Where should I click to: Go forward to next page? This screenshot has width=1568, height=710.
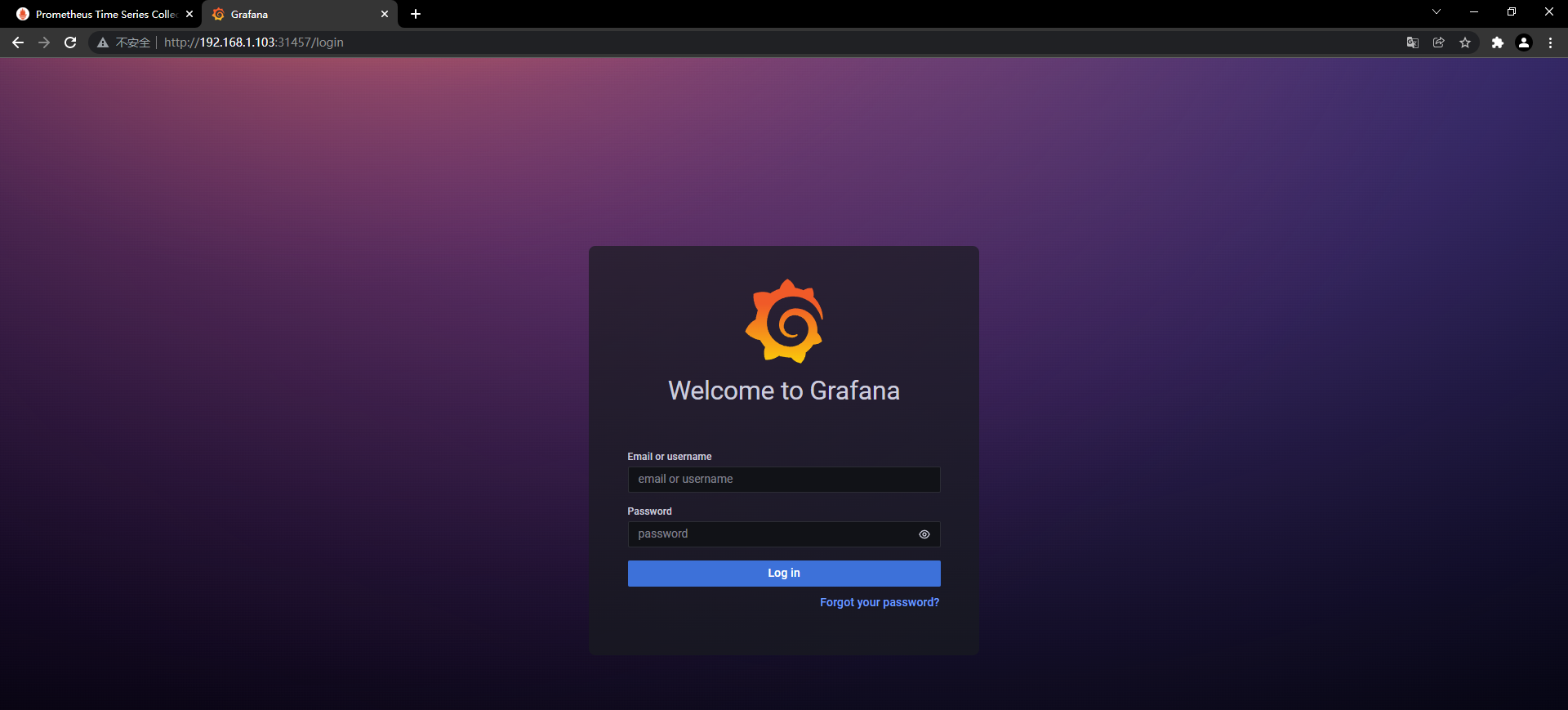44,42
